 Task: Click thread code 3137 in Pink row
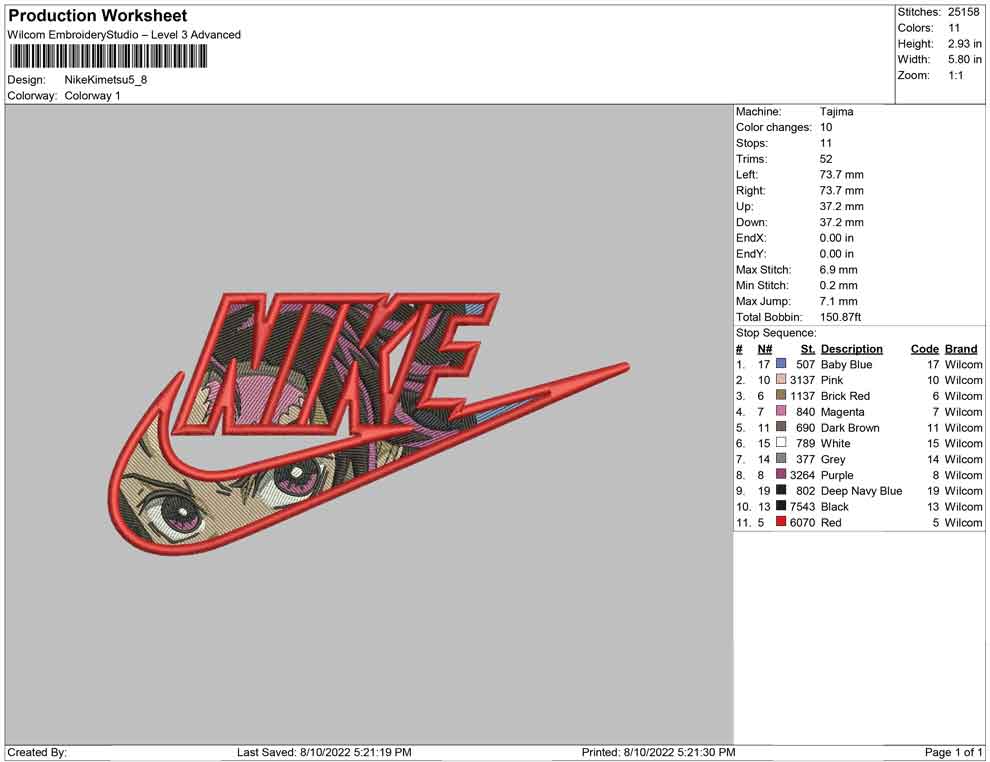[802, 380]
